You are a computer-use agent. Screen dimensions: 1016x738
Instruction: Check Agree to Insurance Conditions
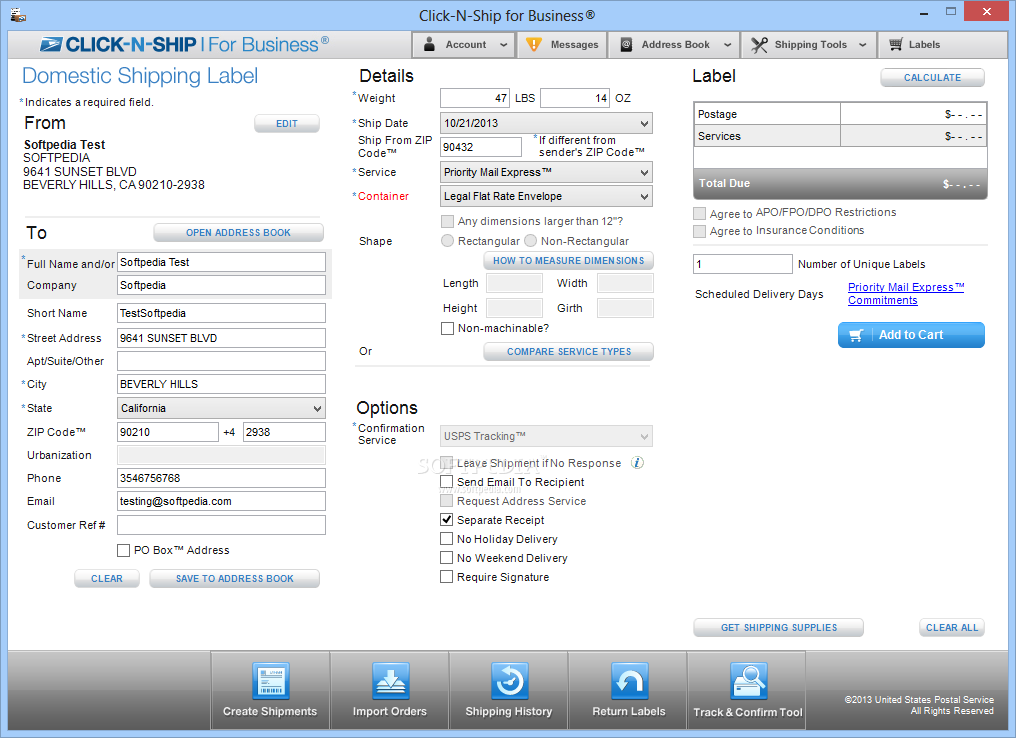(x=699, y=231)
